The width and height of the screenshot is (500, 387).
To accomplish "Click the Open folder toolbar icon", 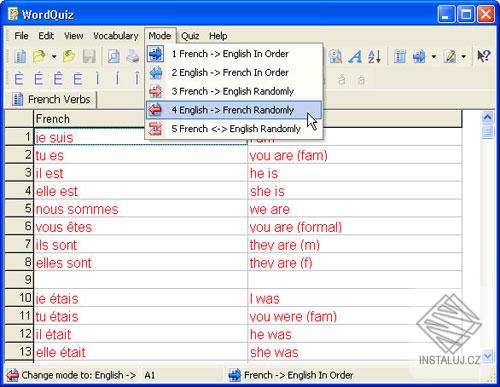I will 39,56.
